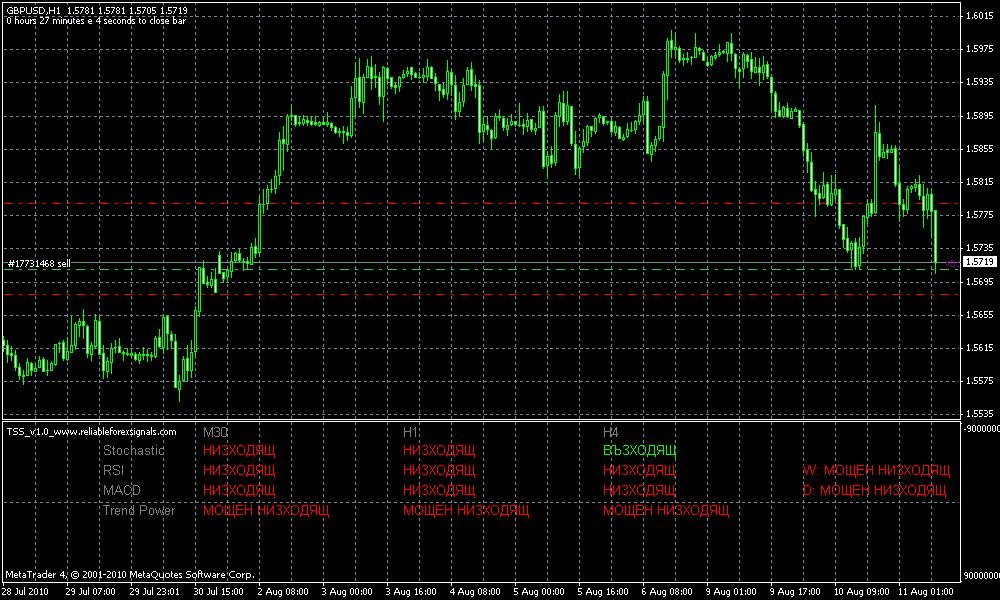The image size is (1000, 600).
Task: Click the "MACD" row label
Action: tap(122, 490)
